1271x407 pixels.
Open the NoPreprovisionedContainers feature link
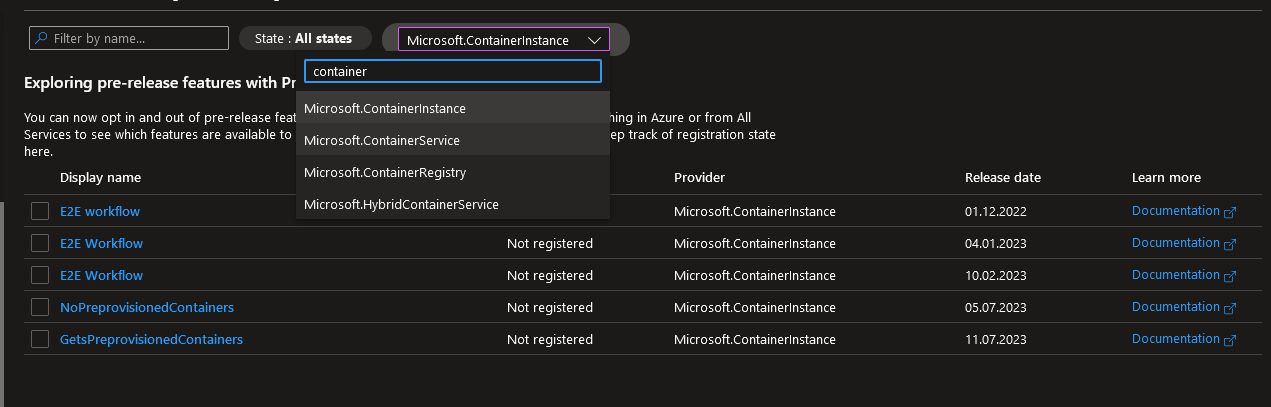pos(147,307)
